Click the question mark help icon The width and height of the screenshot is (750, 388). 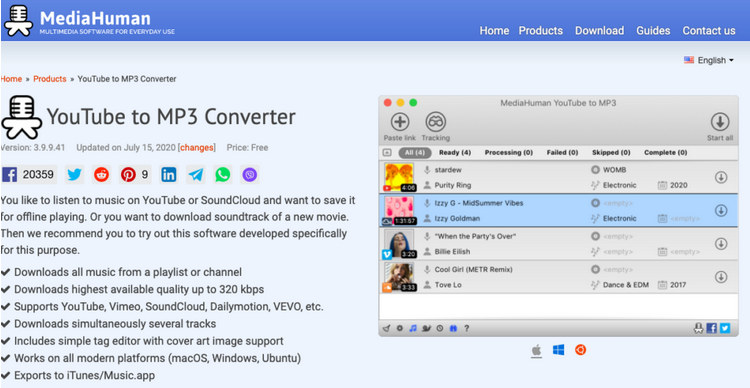pyautogui.click(x=466, y=329)
